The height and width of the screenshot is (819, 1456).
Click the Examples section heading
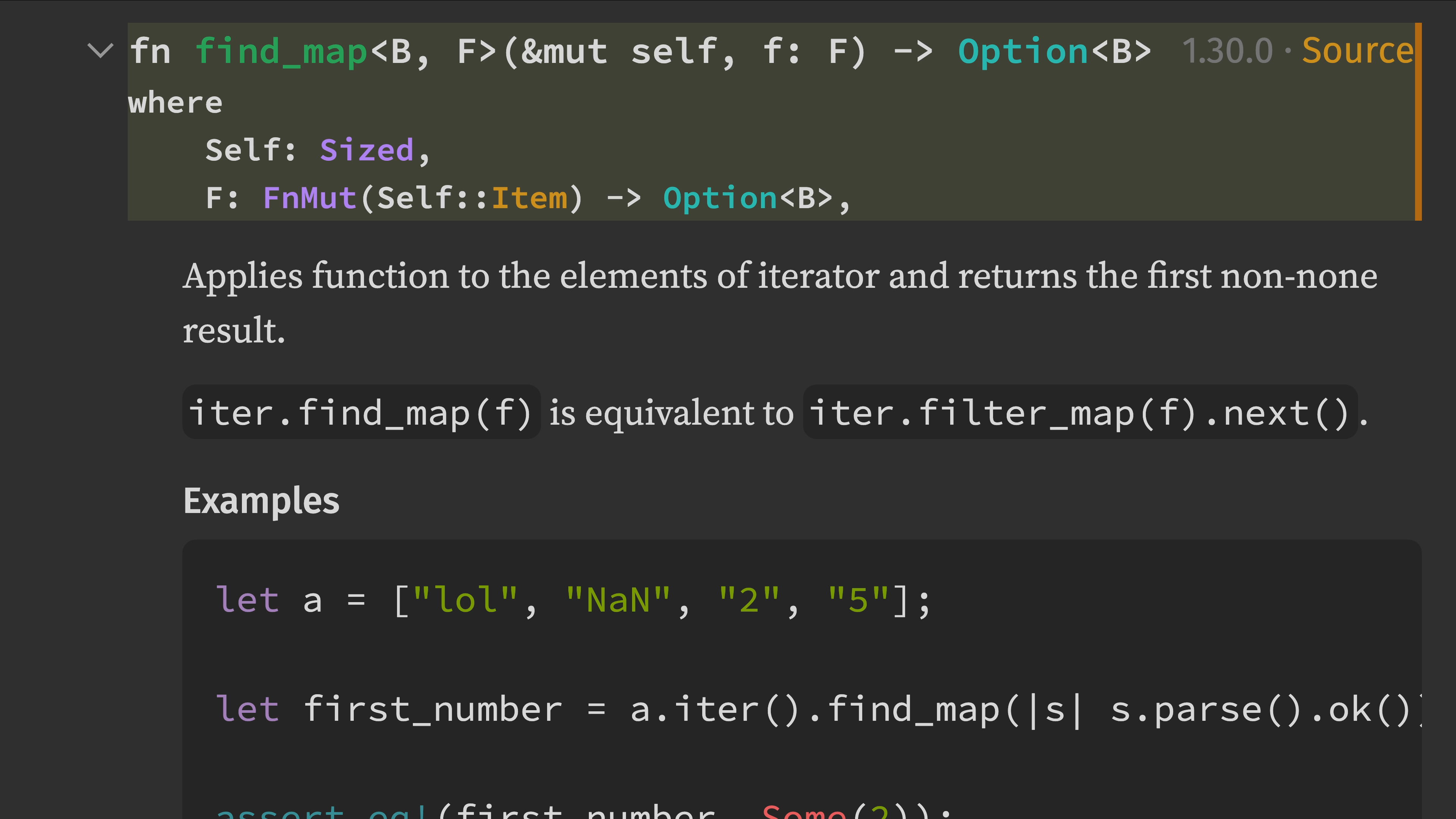tap(261, 501)
